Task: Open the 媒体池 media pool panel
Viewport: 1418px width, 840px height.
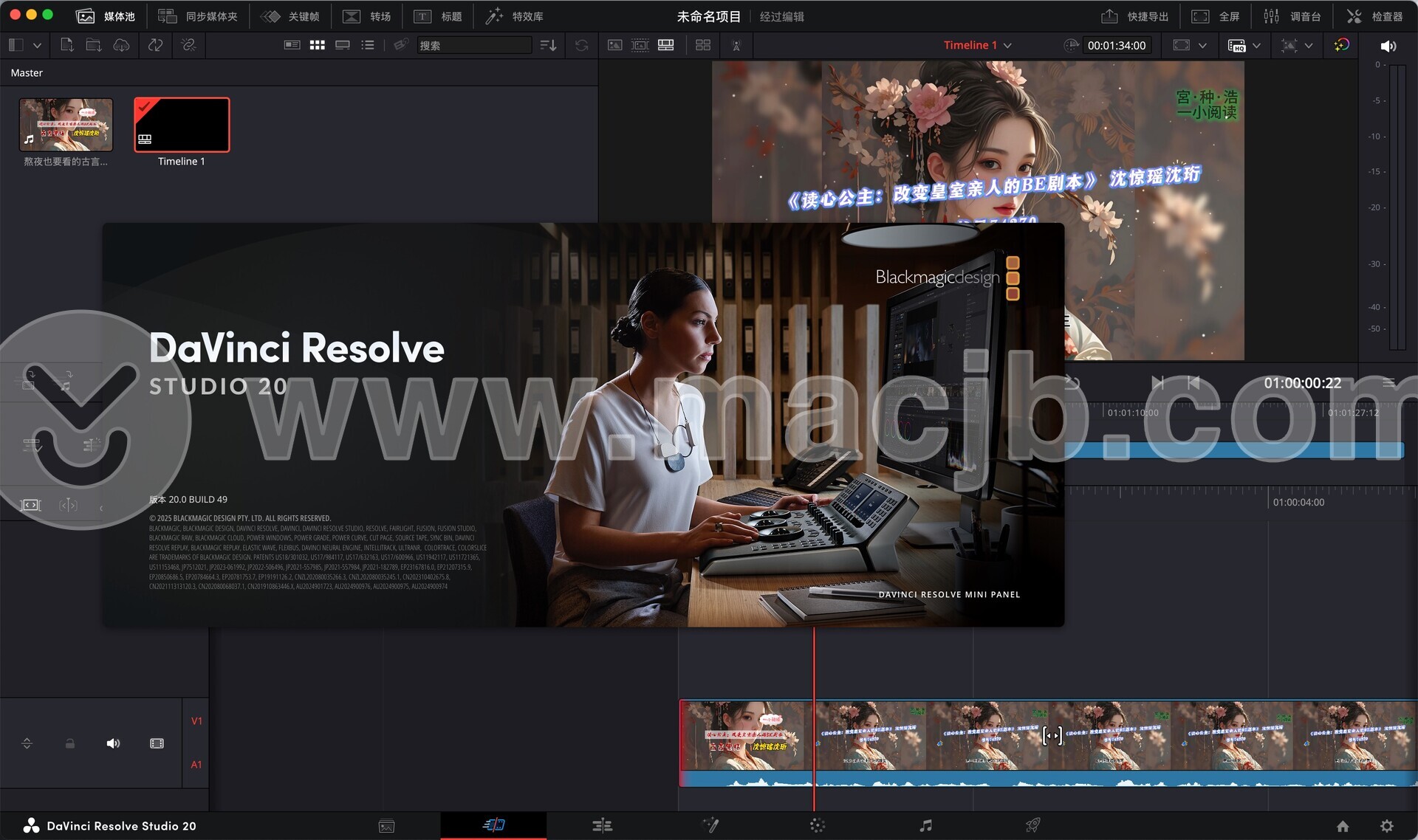Action: click(x=106, y=16)
